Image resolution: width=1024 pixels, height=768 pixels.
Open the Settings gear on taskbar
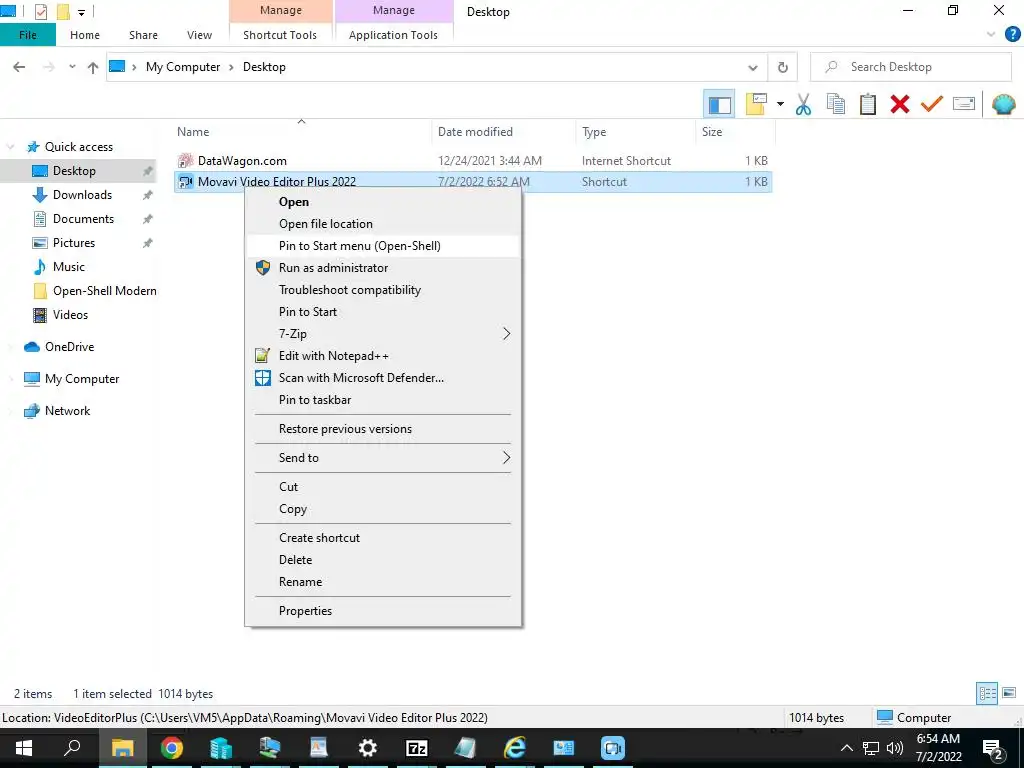[x=368, y=748]
